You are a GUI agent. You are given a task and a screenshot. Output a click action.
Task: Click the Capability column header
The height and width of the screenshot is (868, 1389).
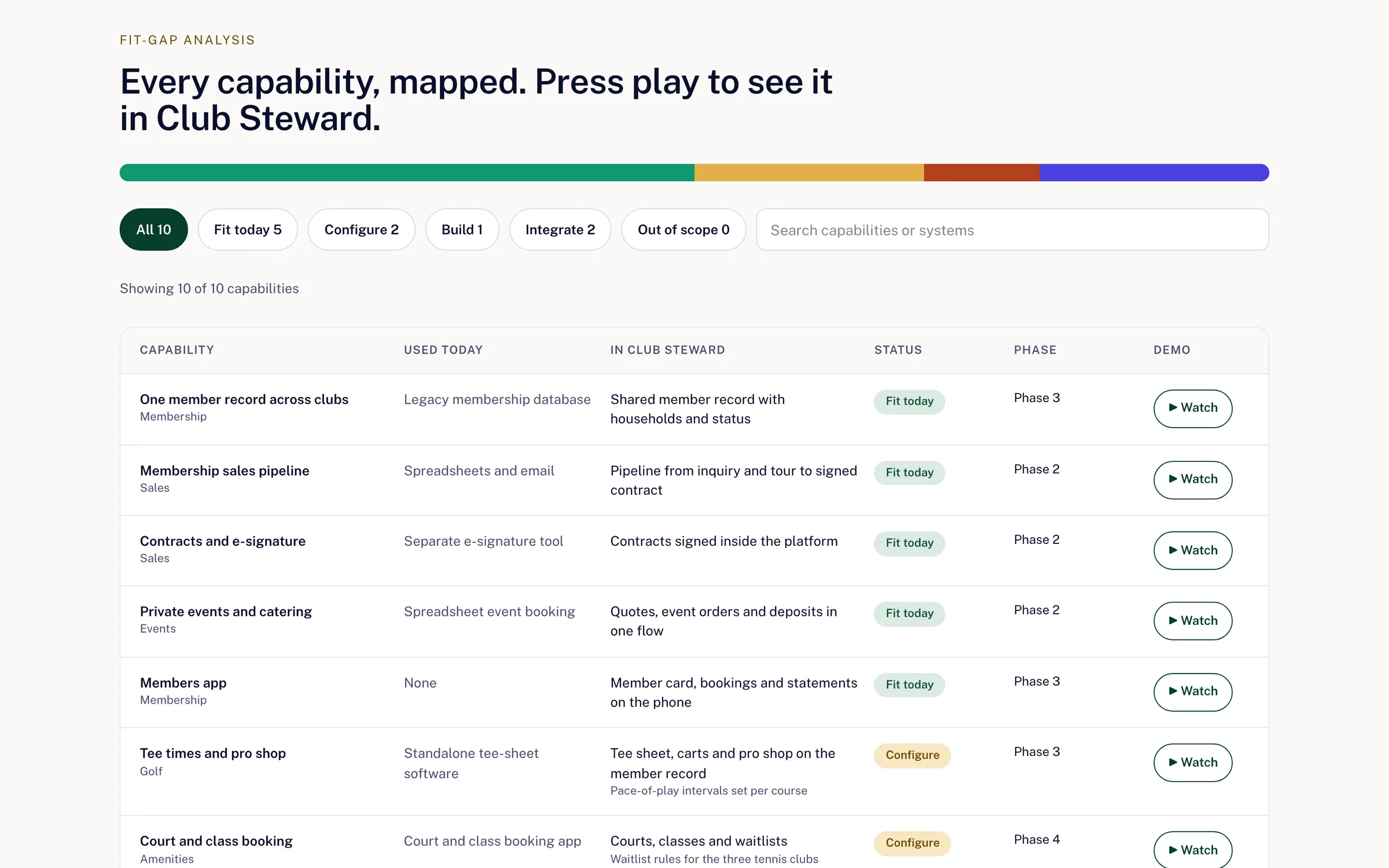(177, 350)
